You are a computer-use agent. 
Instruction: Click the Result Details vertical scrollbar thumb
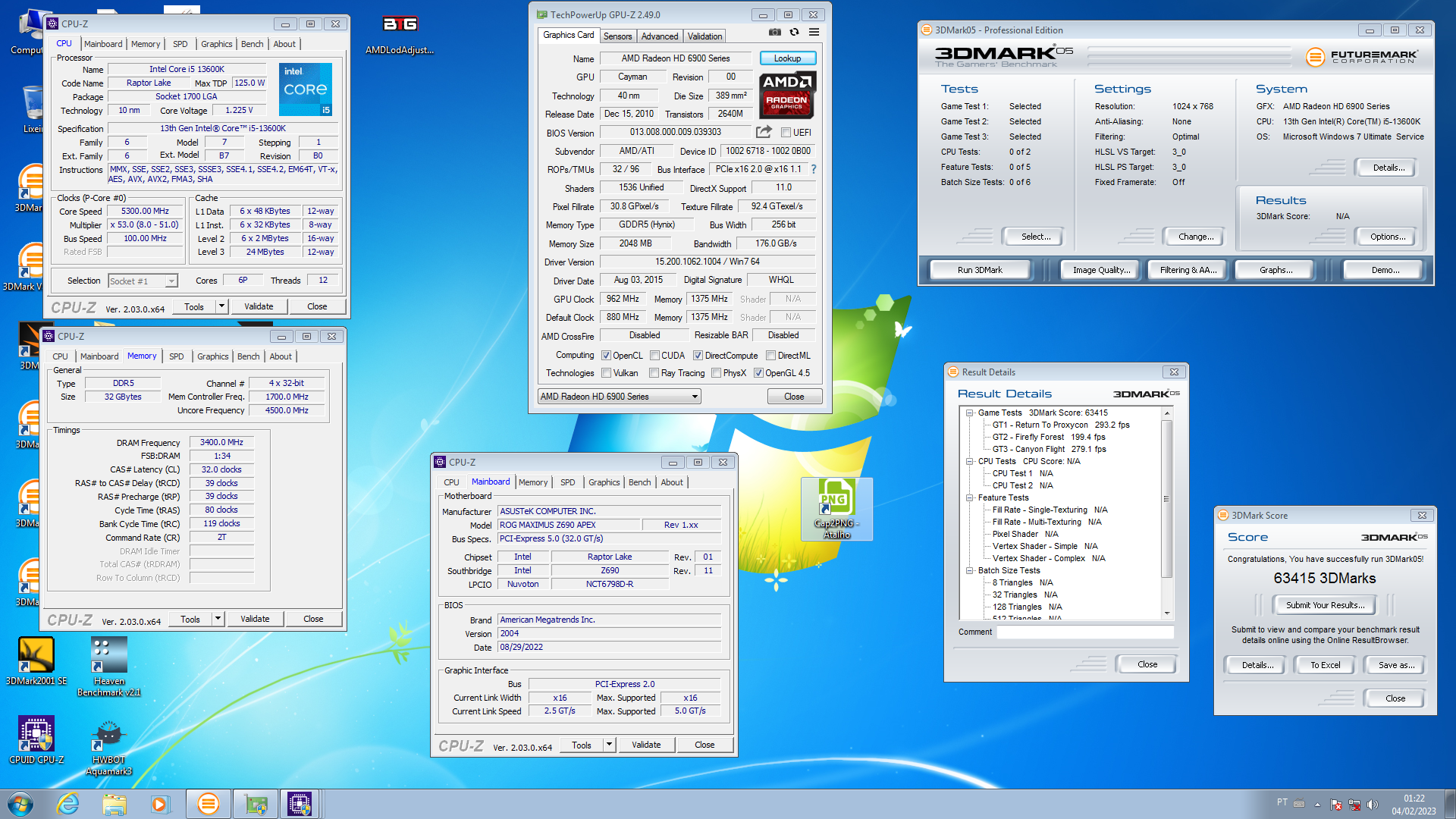pos(1166,498)
